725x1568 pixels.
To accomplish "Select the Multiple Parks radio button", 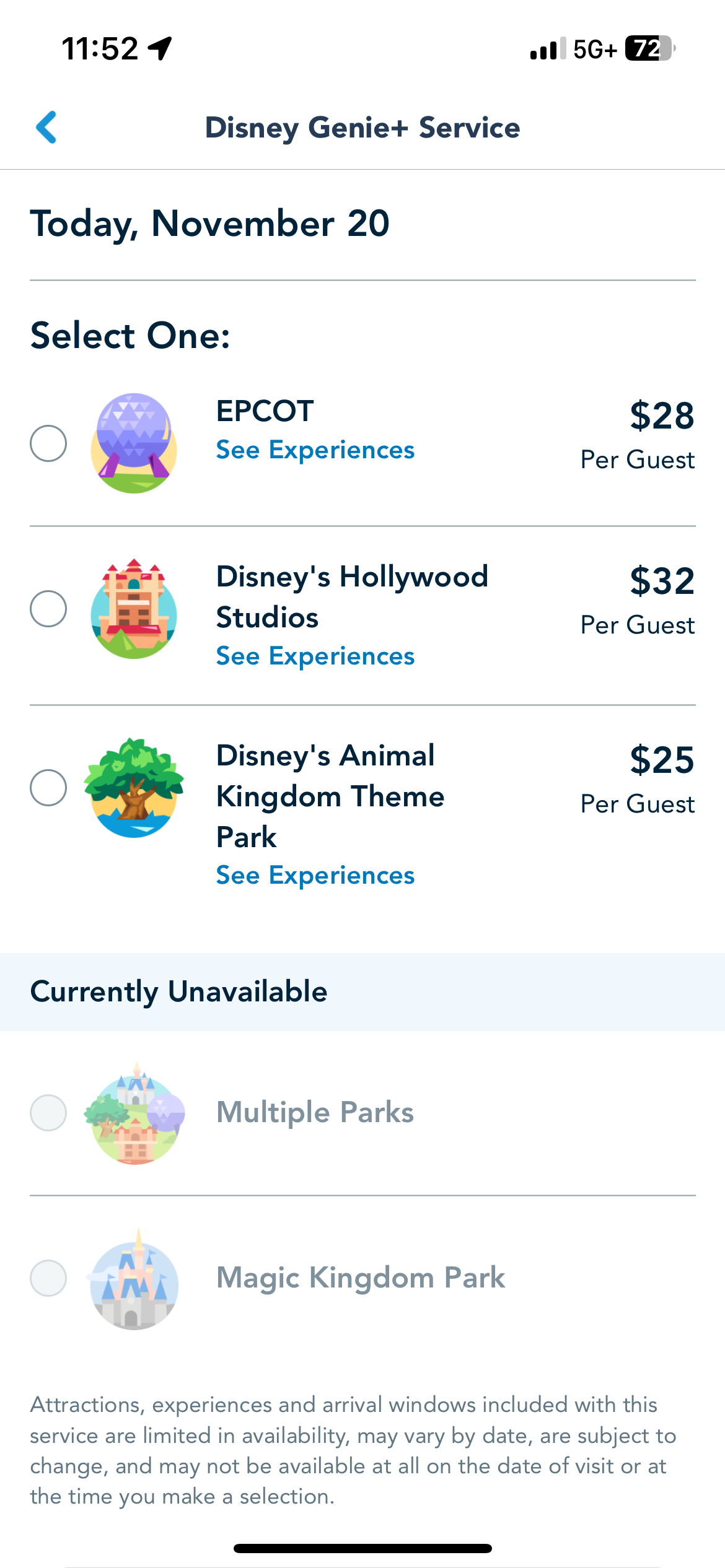I will pos(48,1113).
